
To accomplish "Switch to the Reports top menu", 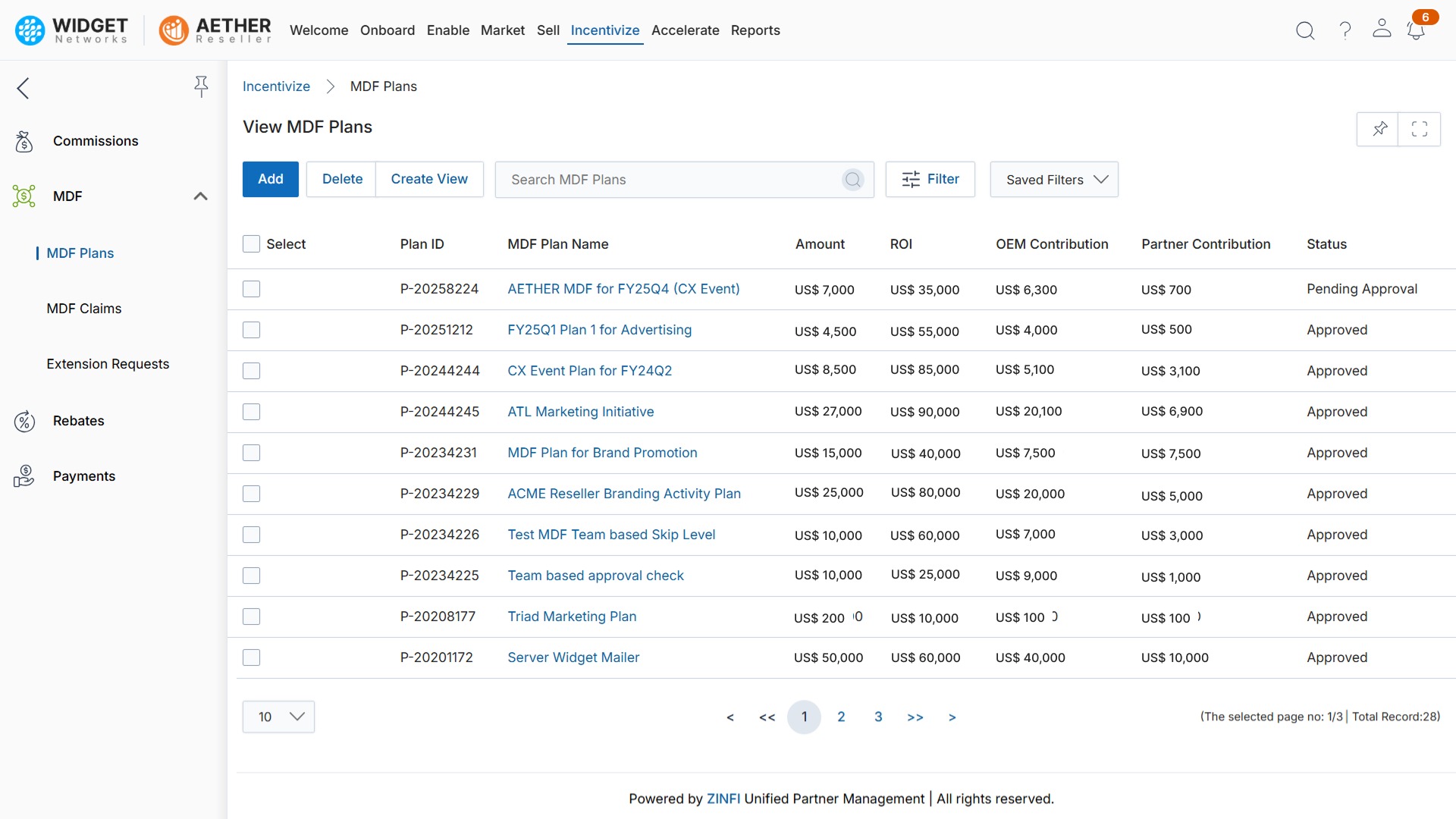I will click(755, 30).
